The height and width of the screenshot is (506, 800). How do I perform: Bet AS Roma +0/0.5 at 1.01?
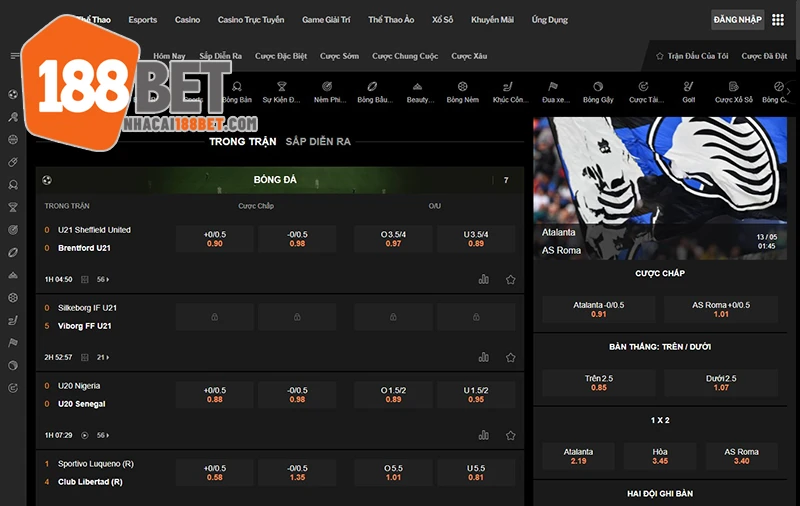point(721,309)
